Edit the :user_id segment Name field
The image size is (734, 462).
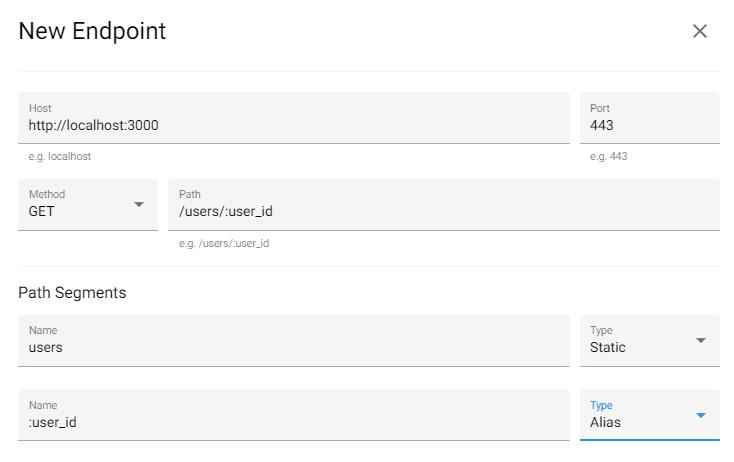point(294,422)
